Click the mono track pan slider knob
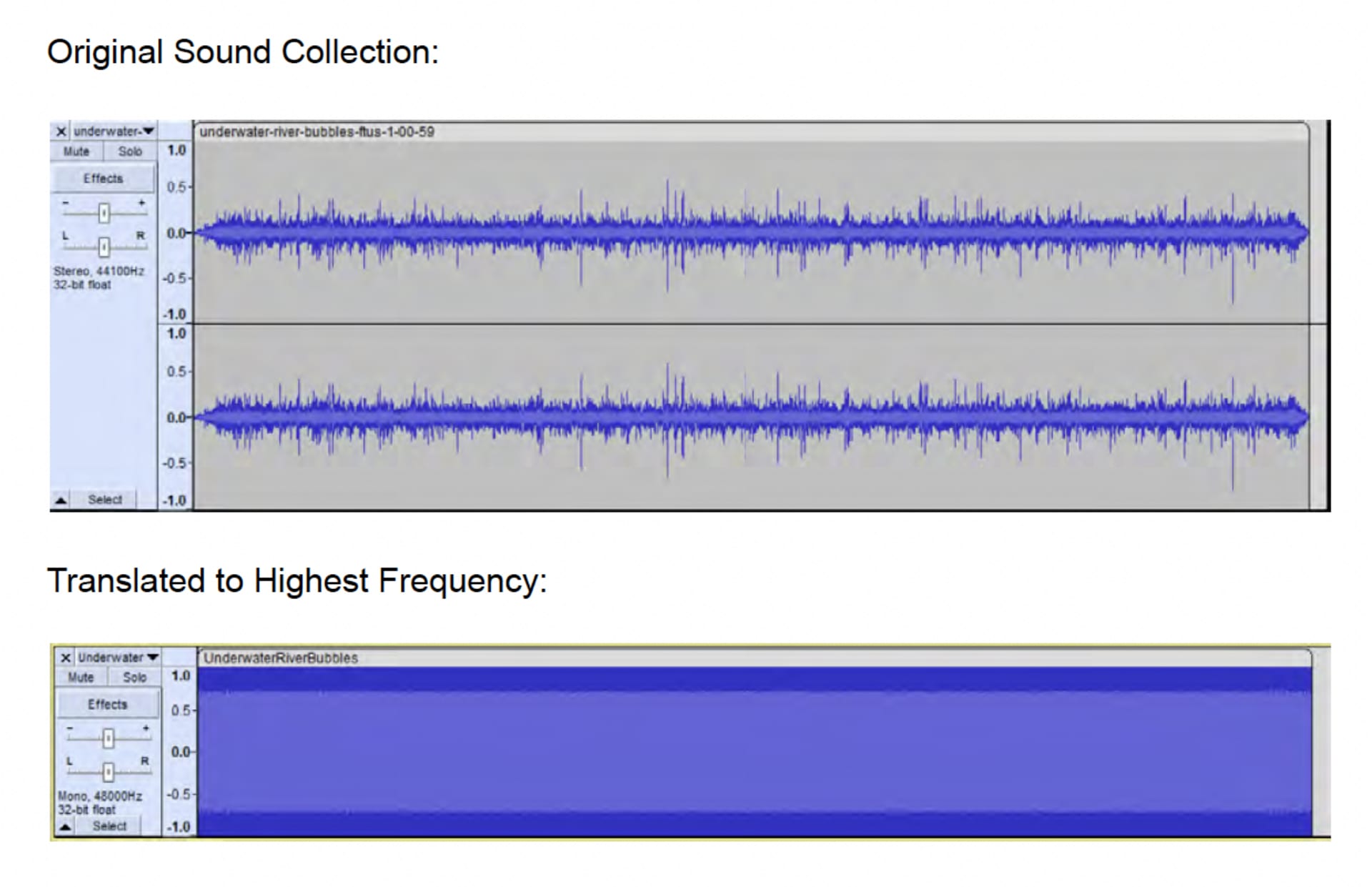1372x887 pixels. tap(108, 773)
